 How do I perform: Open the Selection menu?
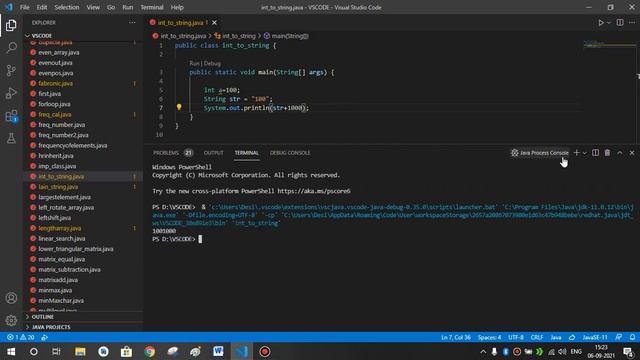point(67,7)
